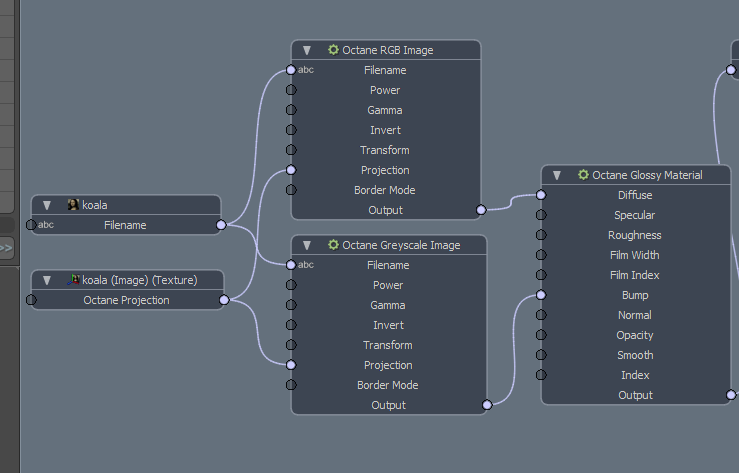The width and height of the screenshot is (739, 473).
Task: Click the Greyscale Image Border Mode input port
Action: (291, 385)
